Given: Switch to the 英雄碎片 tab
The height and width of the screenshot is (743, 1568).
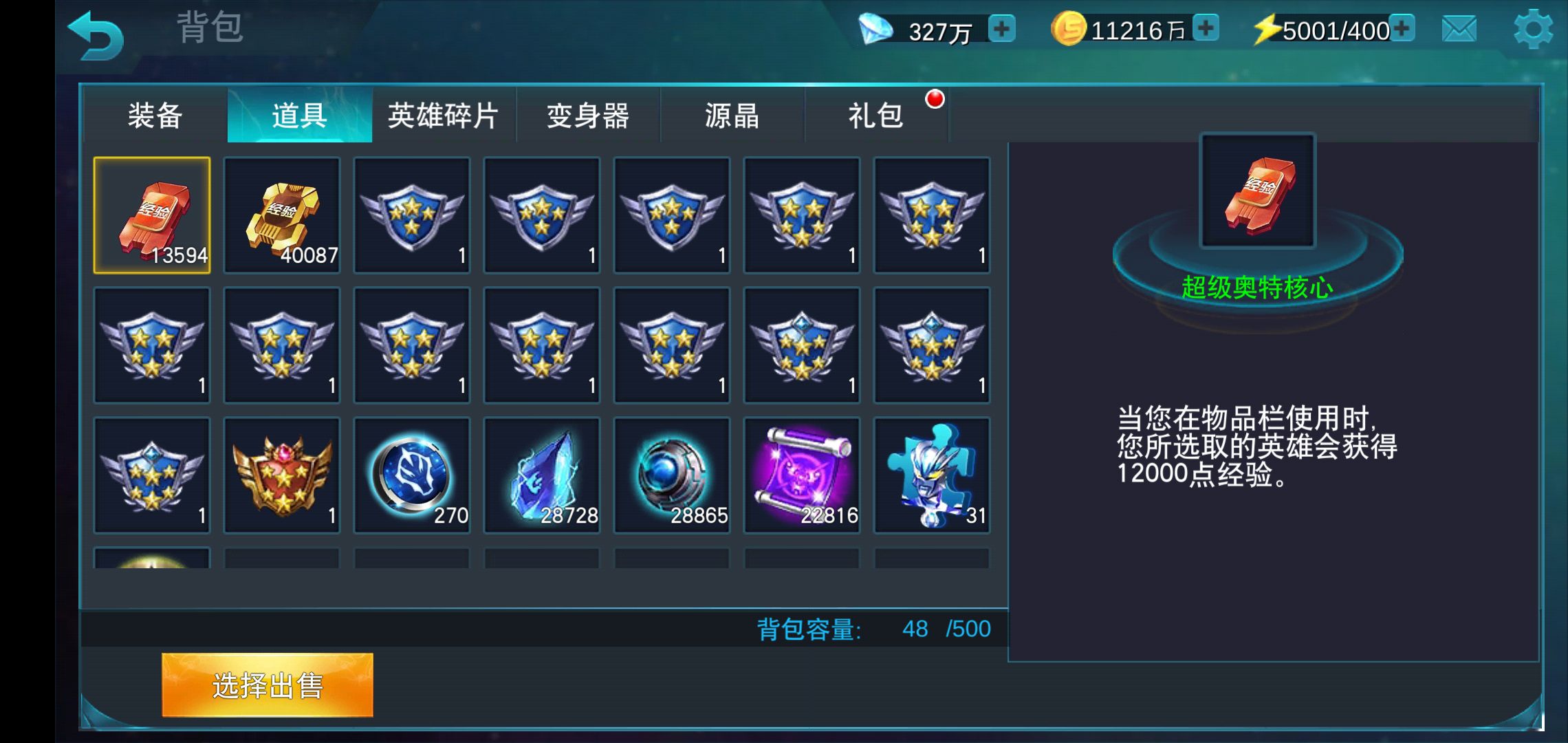Looking at the screenshot, I should point(444,115).
